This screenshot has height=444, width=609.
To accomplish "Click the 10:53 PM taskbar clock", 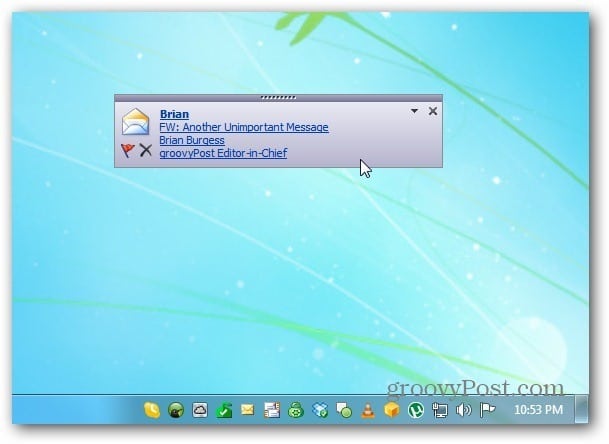I will point(538,410).
